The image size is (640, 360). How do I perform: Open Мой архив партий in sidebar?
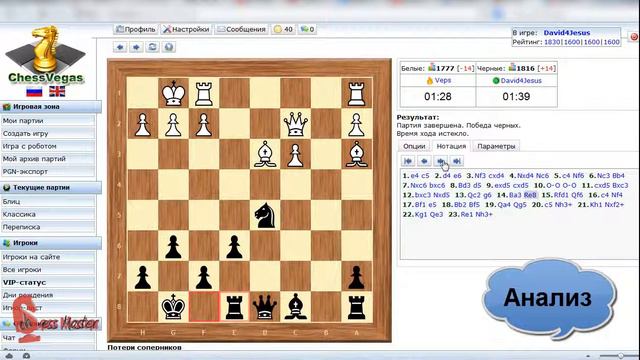(x=48, y=159)
